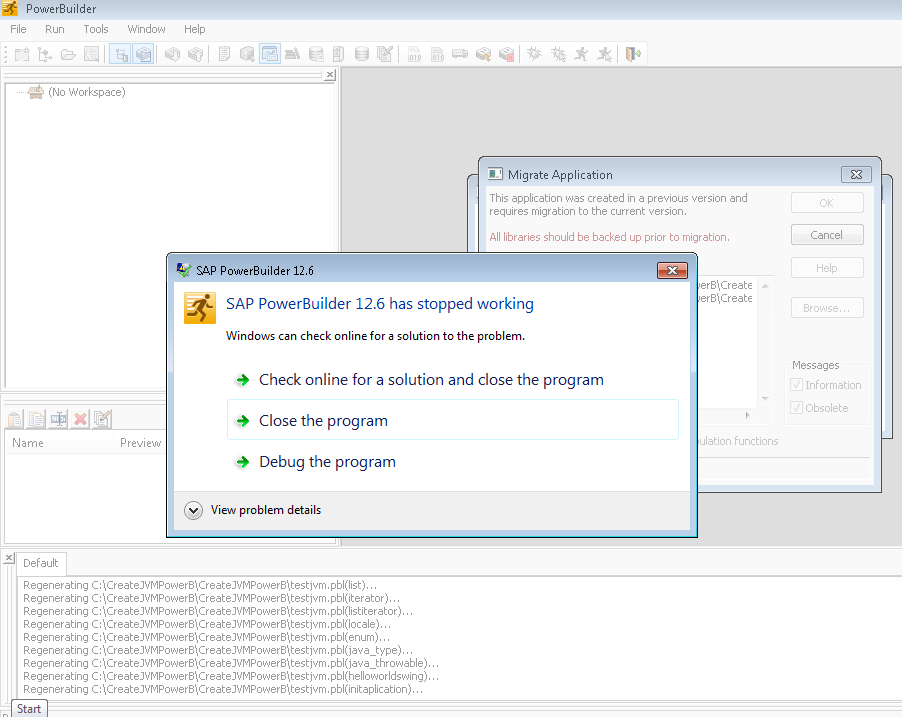Image resolution: width=902 pixels, height=717 pixels.
Task: Click OK in Migrate Application dialog
Action: (x=827, y=203)
